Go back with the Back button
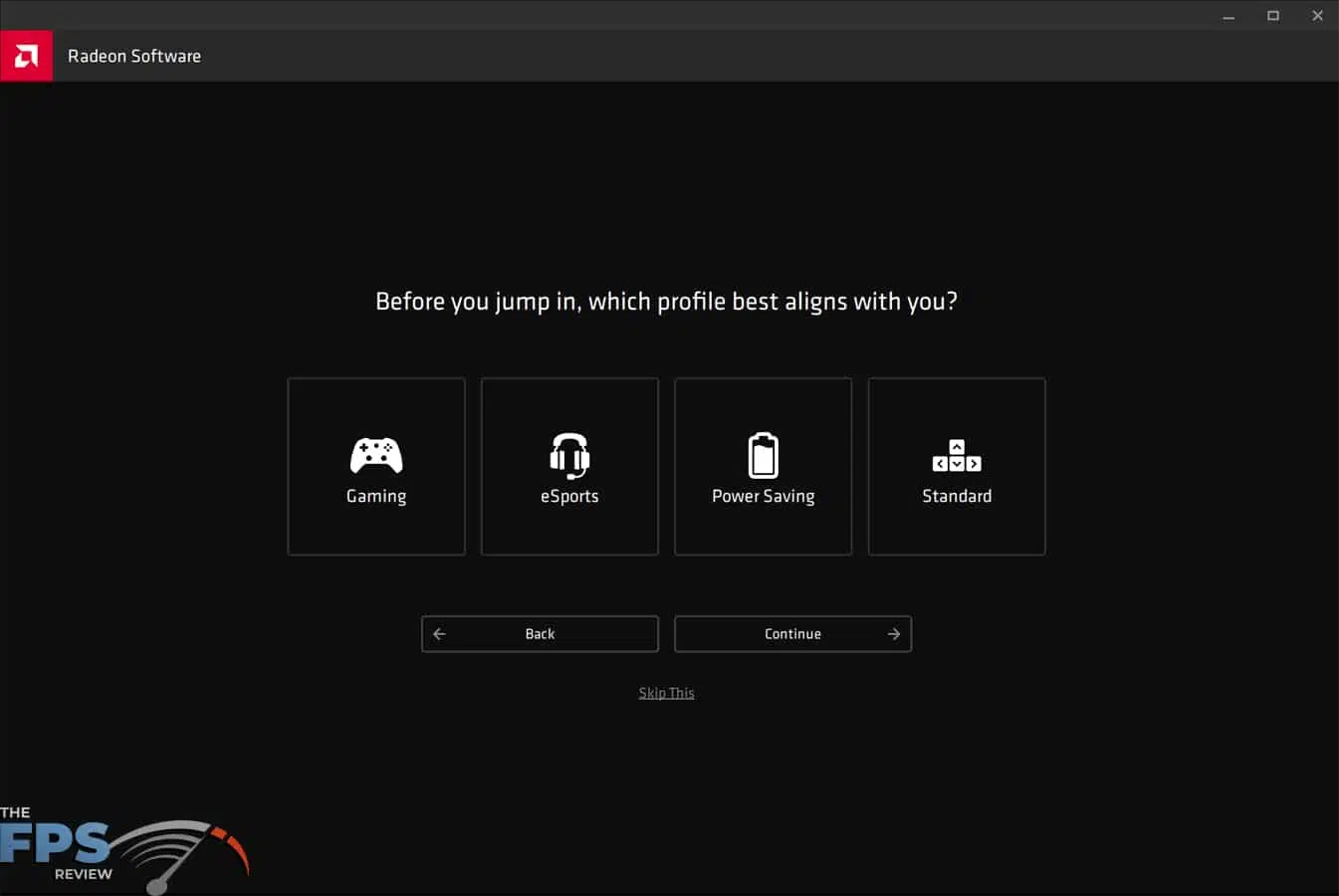1339x896 pixels. 540,634
